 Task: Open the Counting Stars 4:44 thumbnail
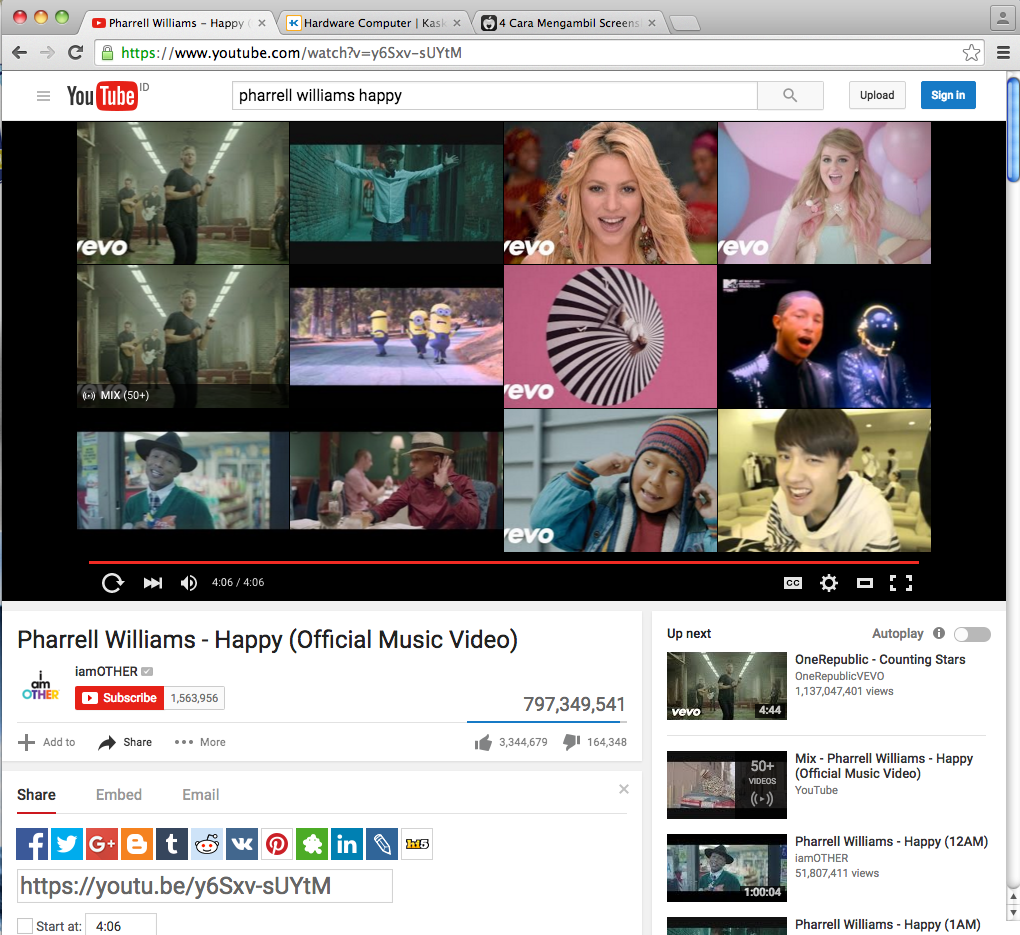727,686
